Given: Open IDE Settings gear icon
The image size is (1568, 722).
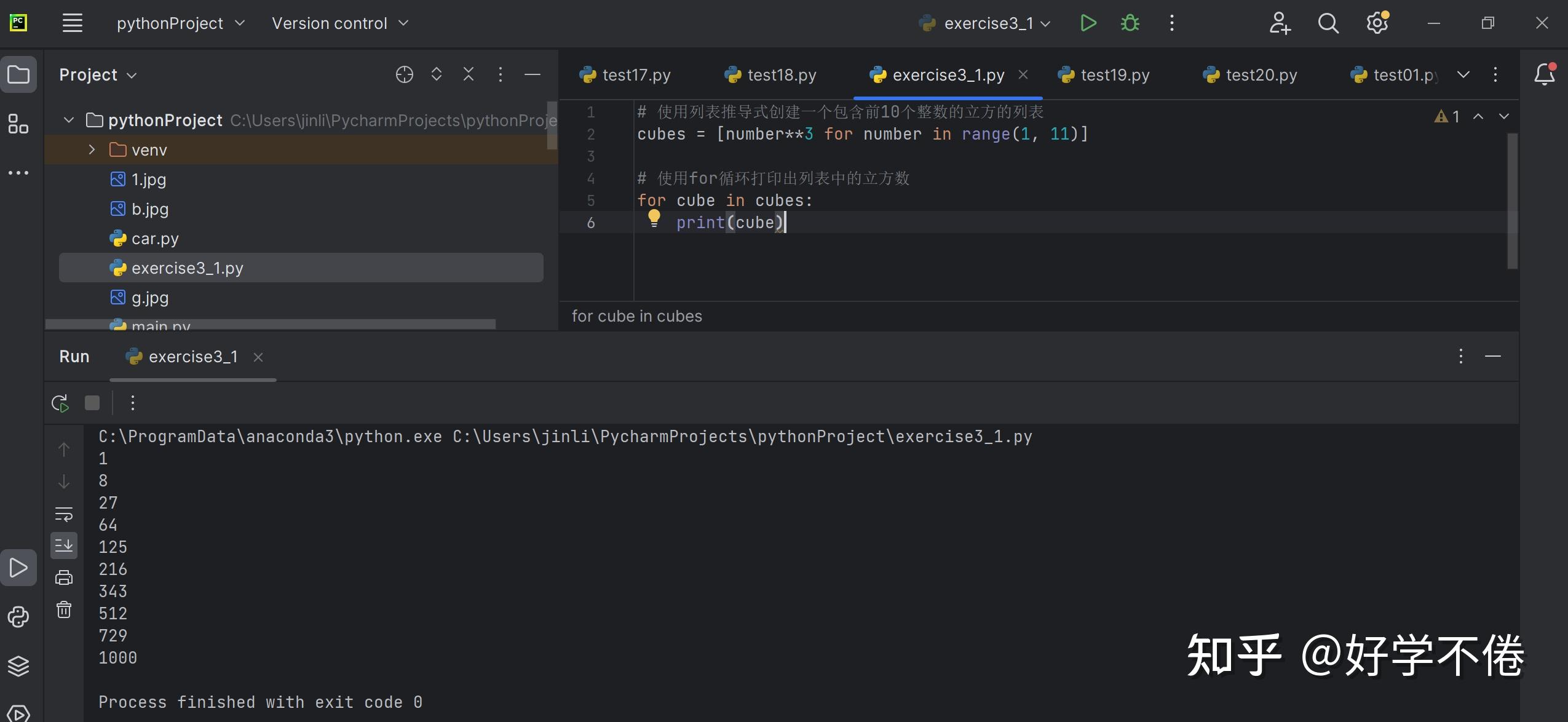Looking at the screenshot, I should [1379, 23].
